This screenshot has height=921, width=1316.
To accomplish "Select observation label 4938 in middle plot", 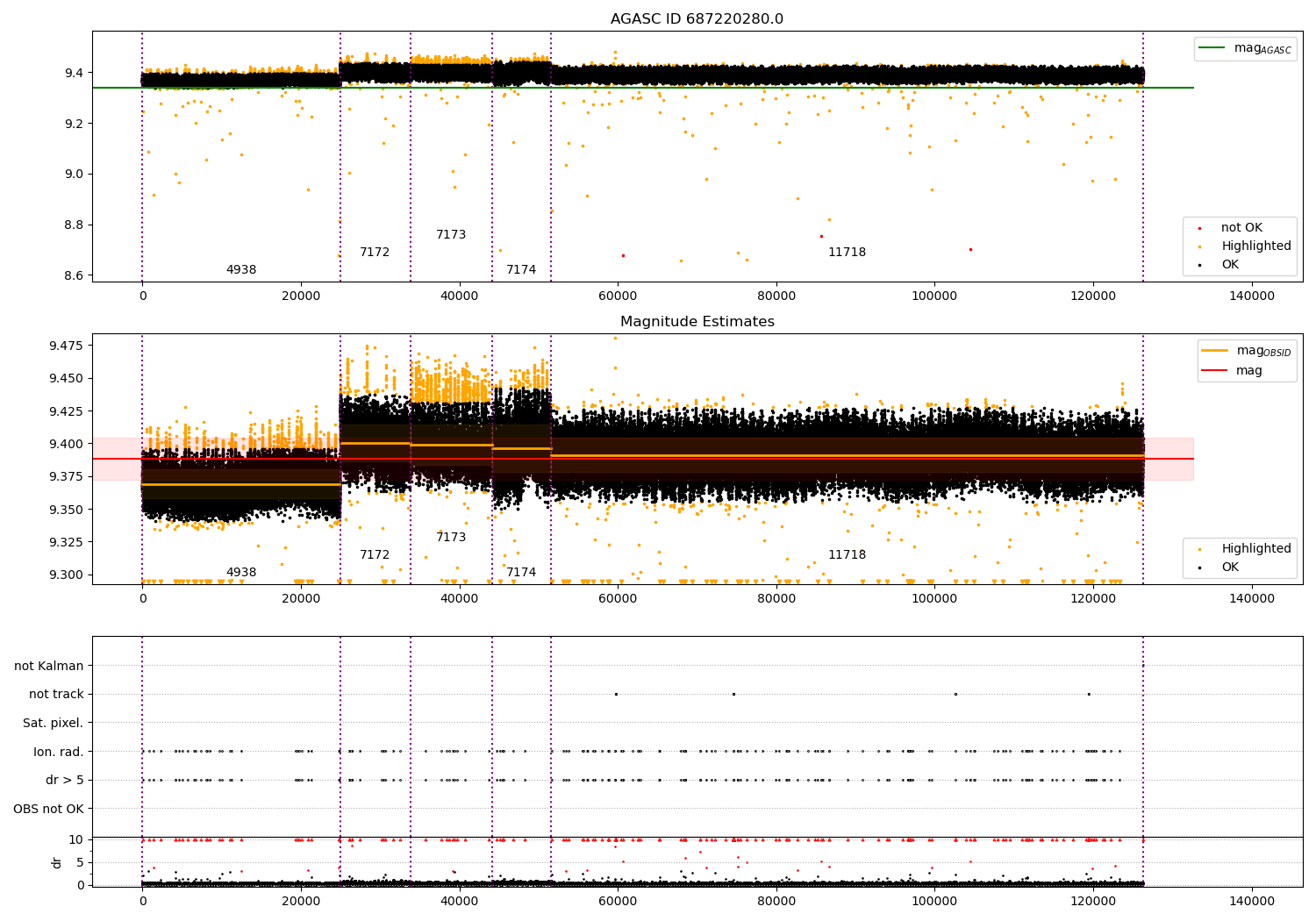I will coord(241,573).
